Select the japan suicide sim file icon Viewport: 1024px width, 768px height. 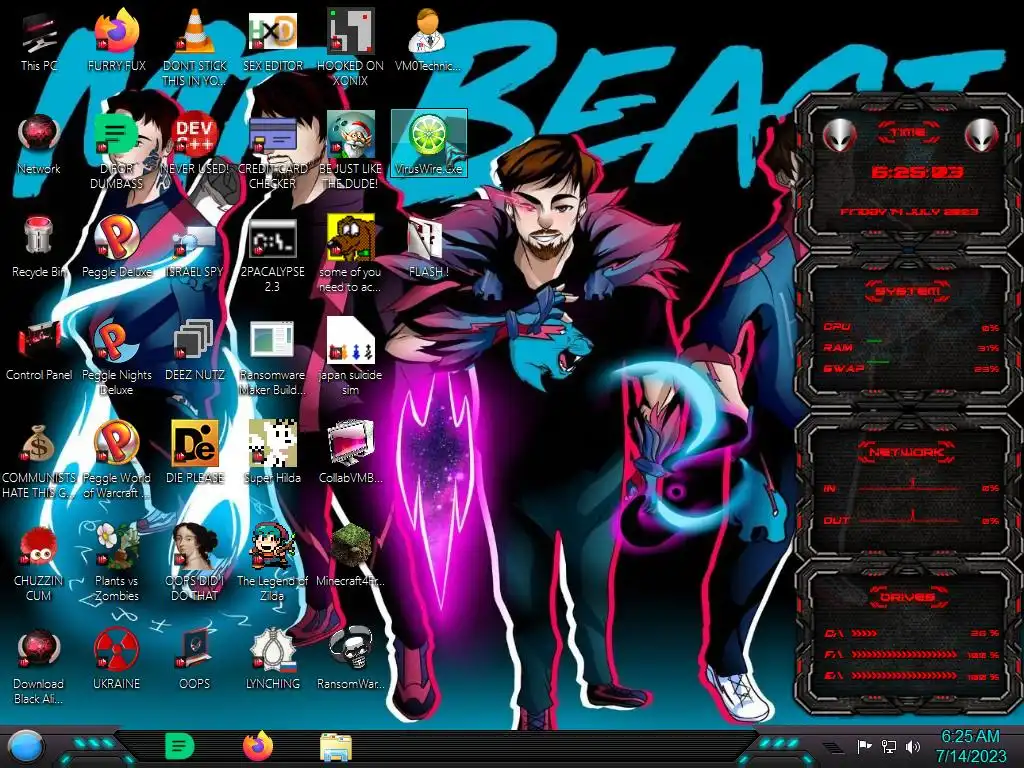point(350,357)
